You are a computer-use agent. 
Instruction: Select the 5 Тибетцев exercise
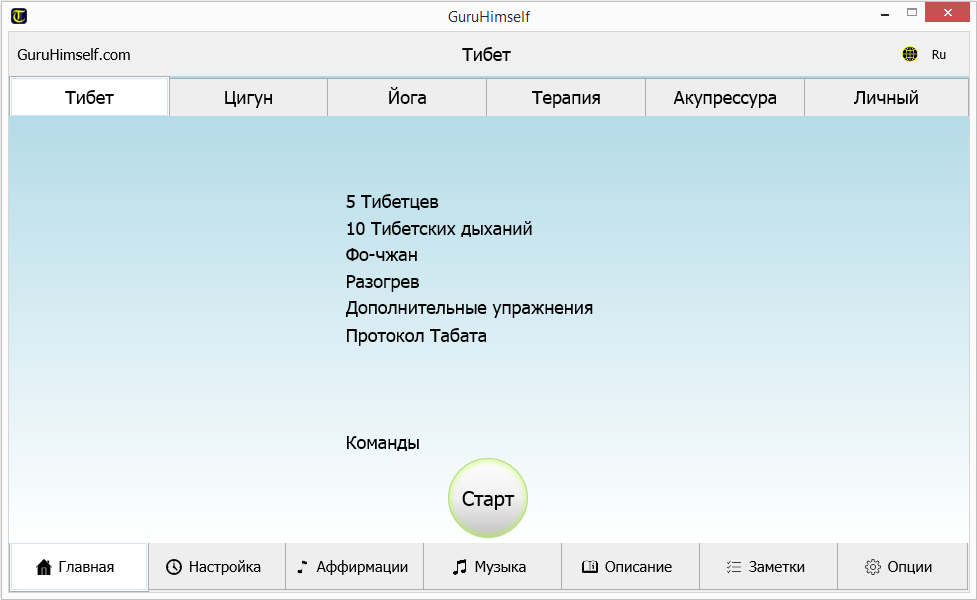tap(392, 202)
